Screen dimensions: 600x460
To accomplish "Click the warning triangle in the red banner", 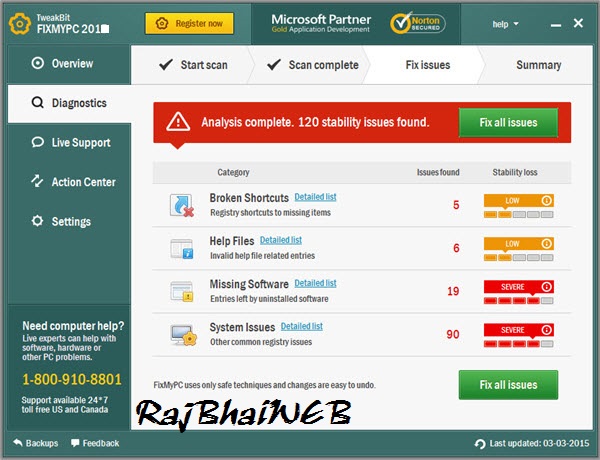I will 178,122.
